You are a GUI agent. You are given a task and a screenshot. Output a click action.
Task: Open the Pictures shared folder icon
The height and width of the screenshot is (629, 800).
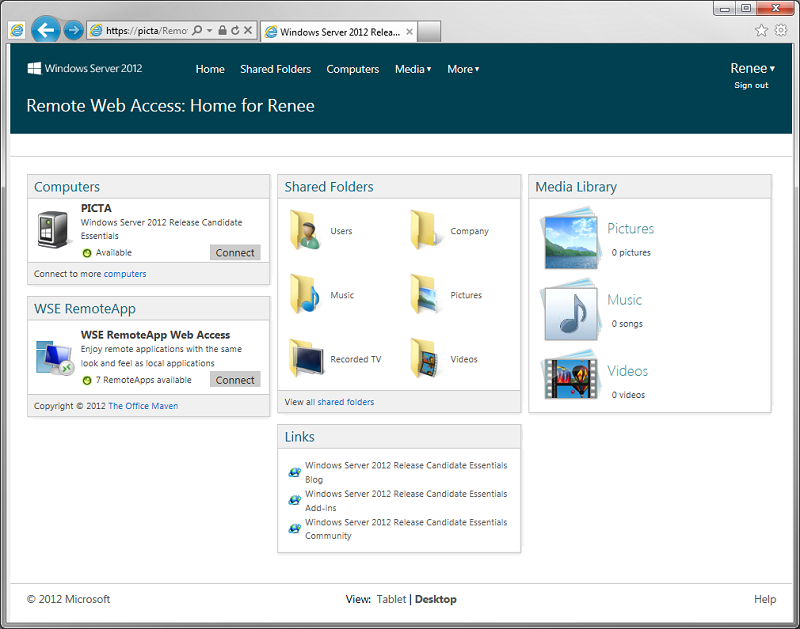click(424, 294)
